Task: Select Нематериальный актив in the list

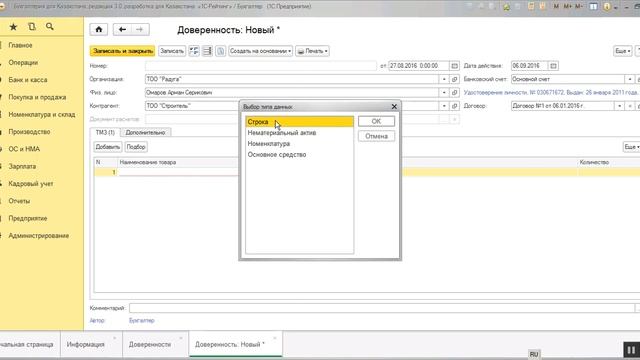Action: (x=300, y=133)
